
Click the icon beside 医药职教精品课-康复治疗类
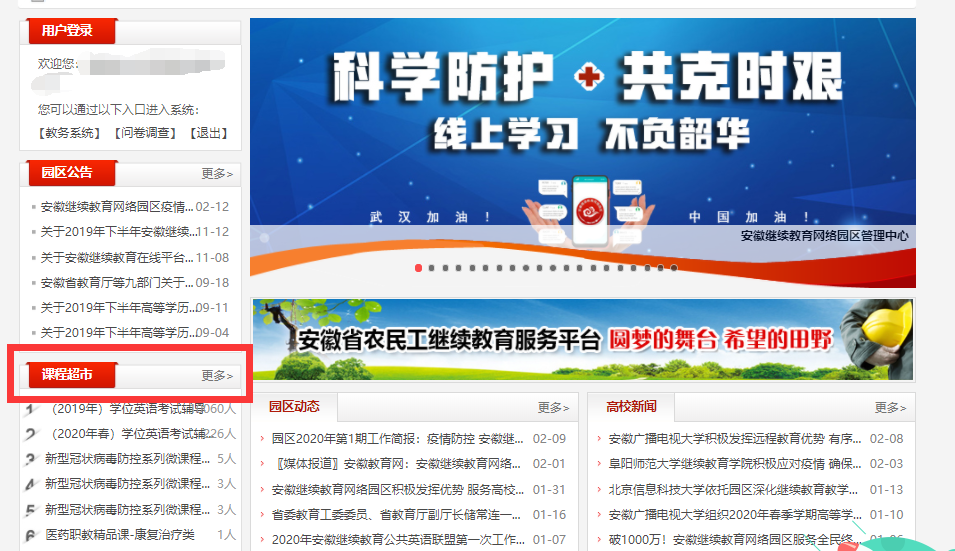[30, 535]
